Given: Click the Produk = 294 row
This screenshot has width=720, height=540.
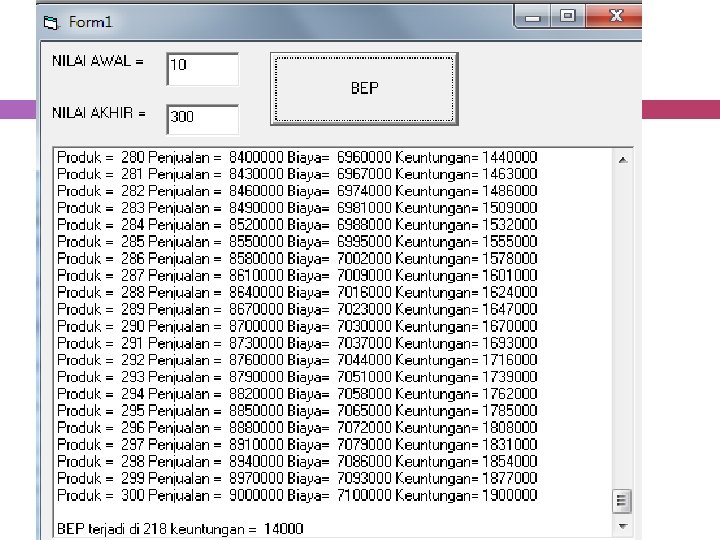Looking at the screenshot, I should coord(297,394).
